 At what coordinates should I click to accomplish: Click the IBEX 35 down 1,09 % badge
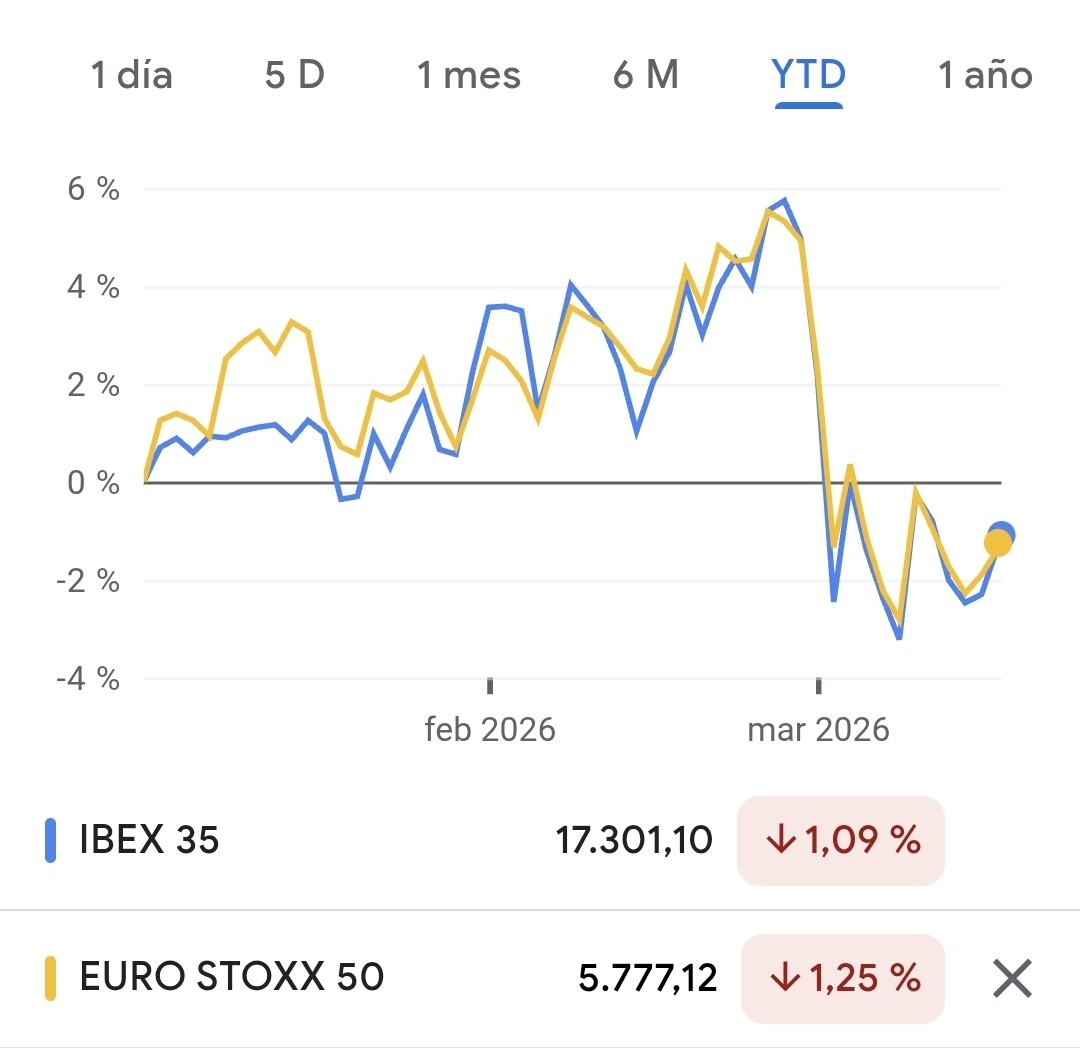click(841, 840)
